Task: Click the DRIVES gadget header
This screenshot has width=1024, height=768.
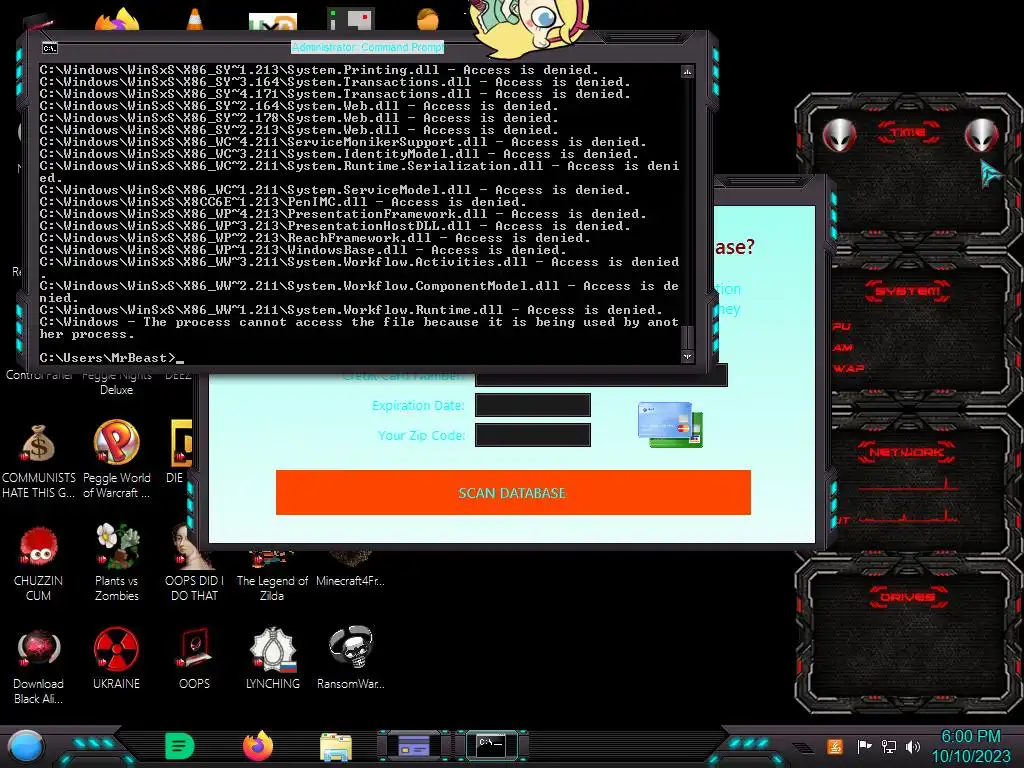Action: 908,597
